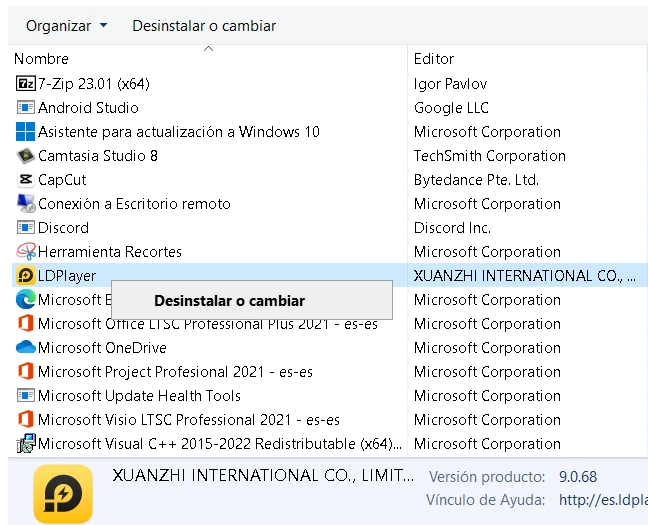
Task: Select Conexión a Escritorio remoto entry
Action: click(x=134, y=204)
